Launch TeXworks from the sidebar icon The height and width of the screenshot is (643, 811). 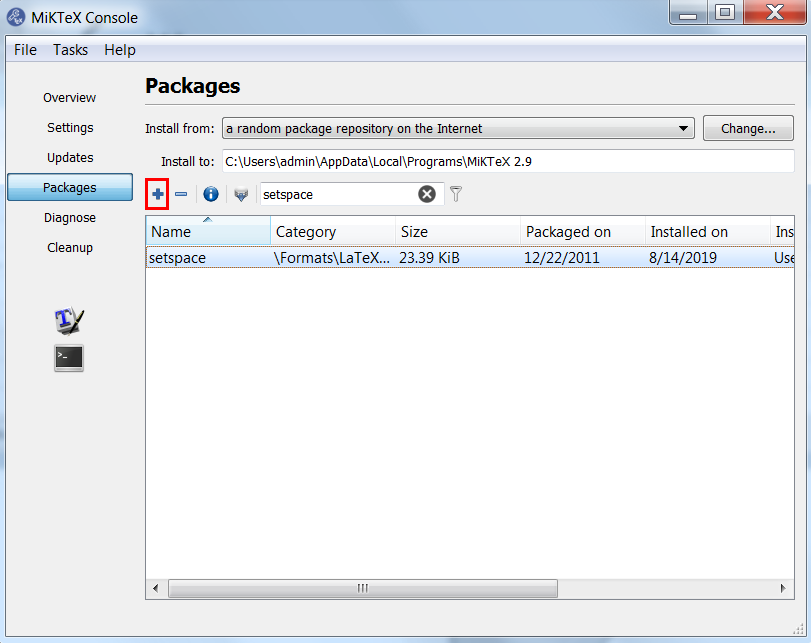click(x=69, y=321)
